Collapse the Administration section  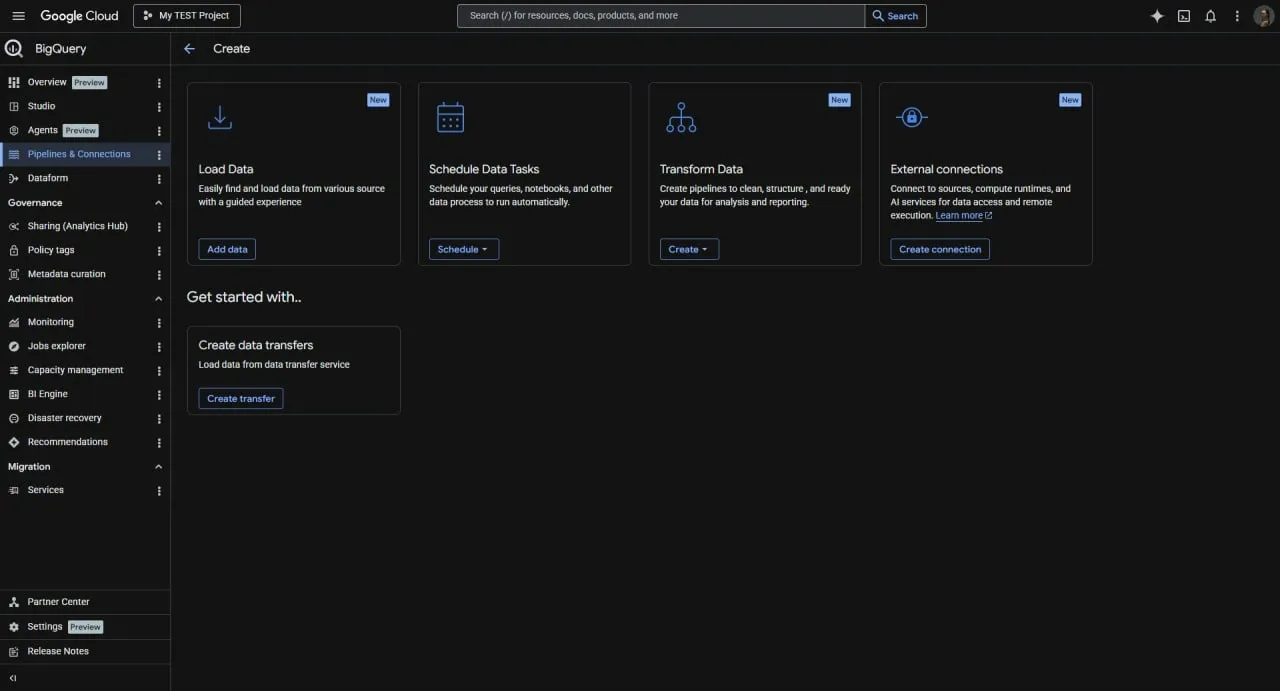pyautogui.click(x=158, y=299)
